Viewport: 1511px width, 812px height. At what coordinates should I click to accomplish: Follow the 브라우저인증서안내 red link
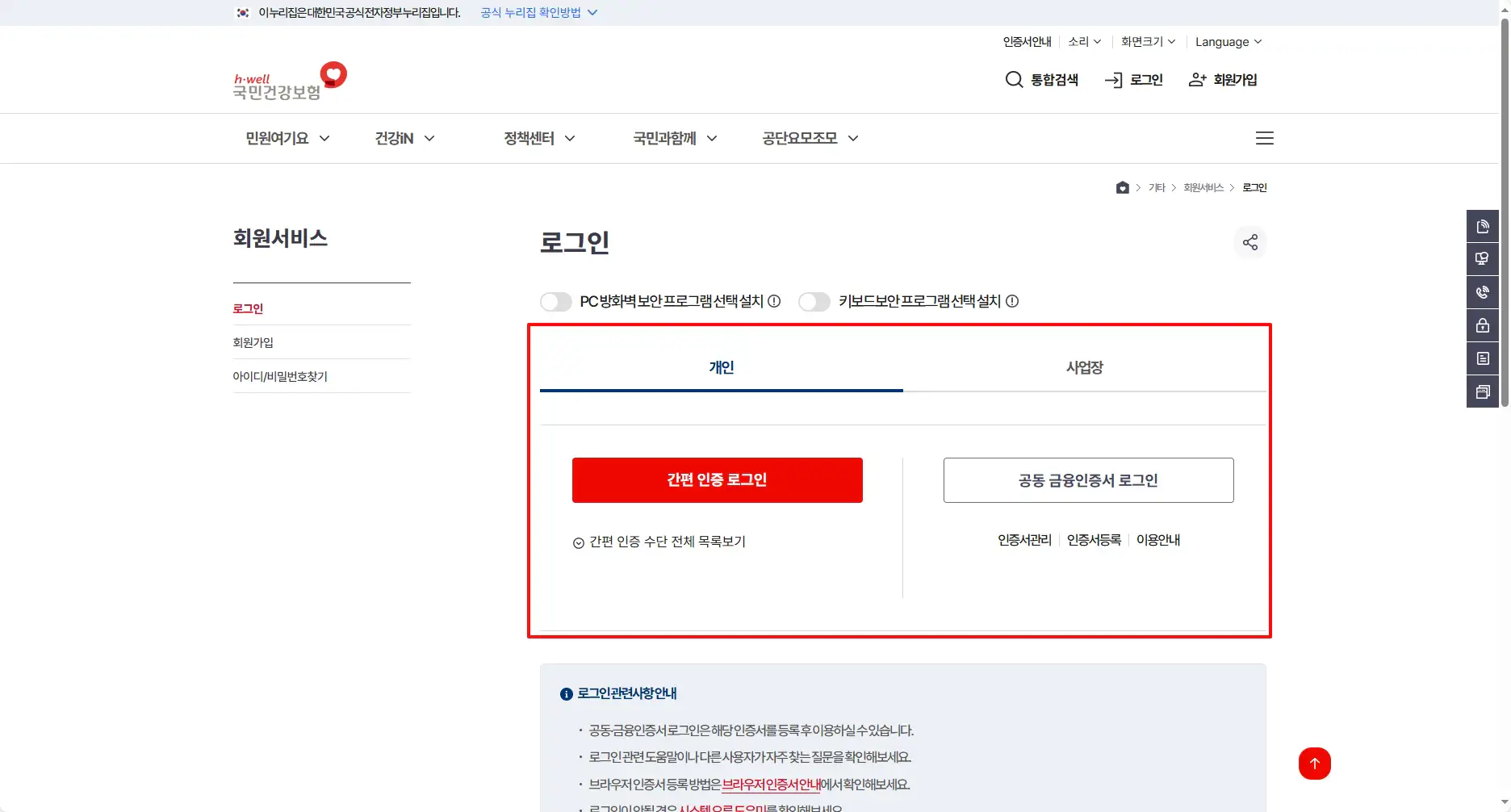(x=771, y=785)
